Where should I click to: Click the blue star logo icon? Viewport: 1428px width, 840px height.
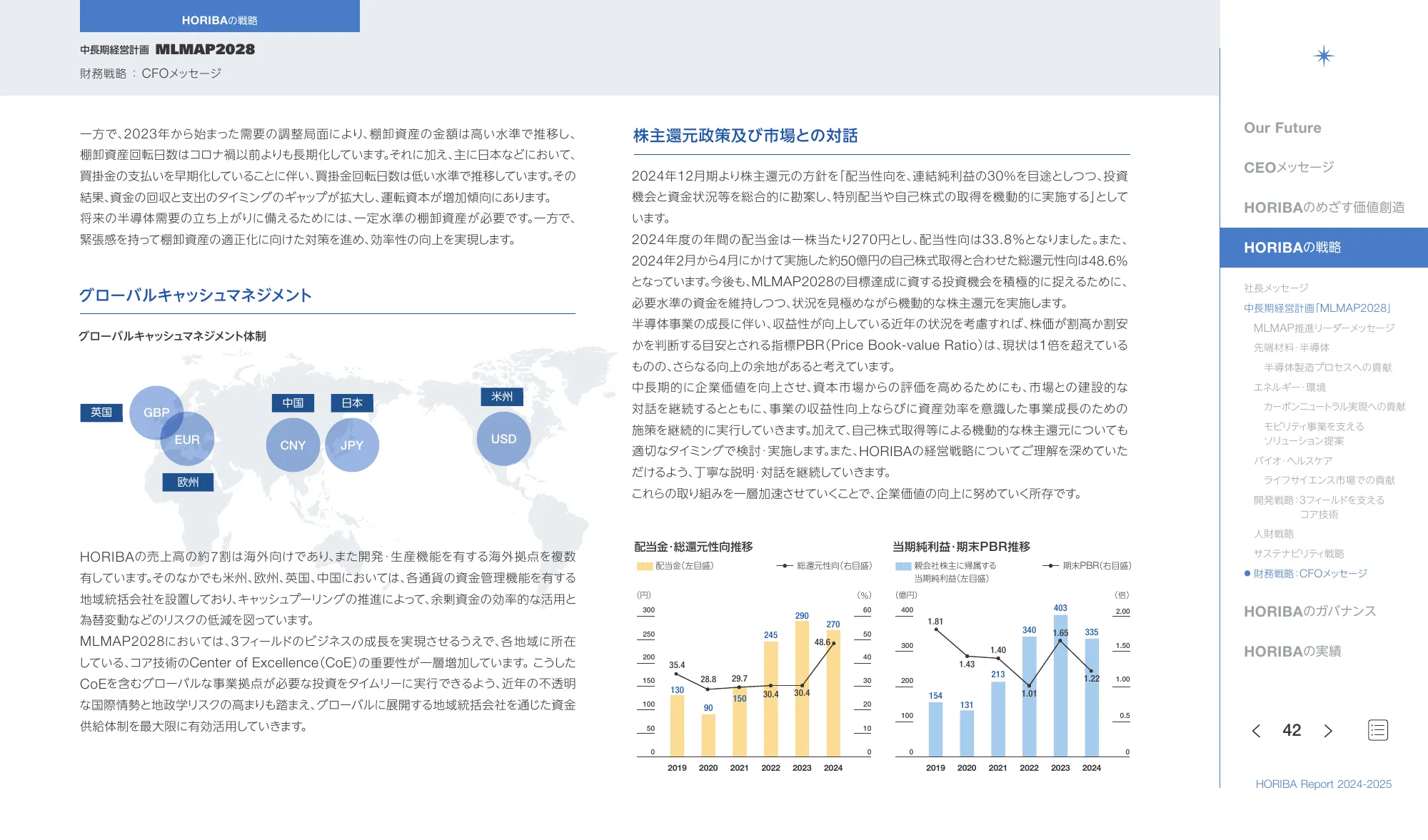point(1323,56)
